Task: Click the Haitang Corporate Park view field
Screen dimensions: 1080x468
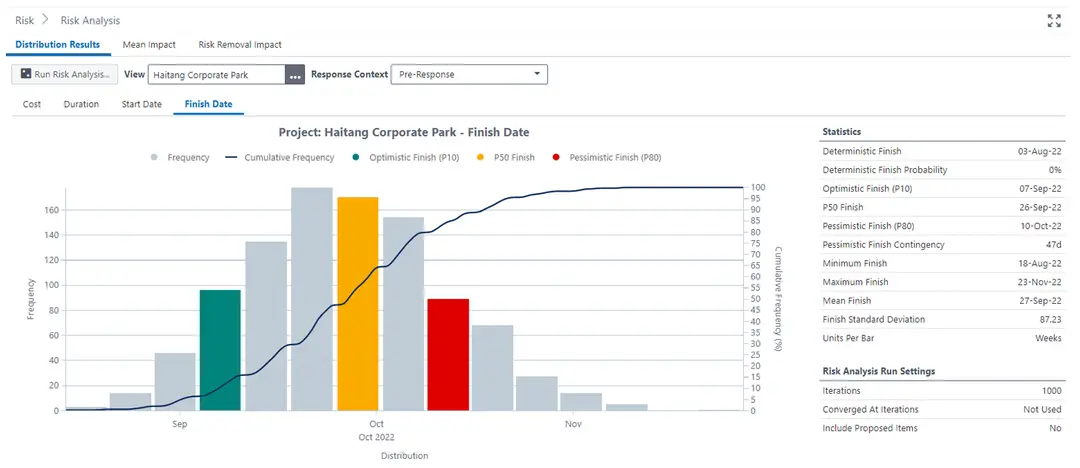Action: 216,75
